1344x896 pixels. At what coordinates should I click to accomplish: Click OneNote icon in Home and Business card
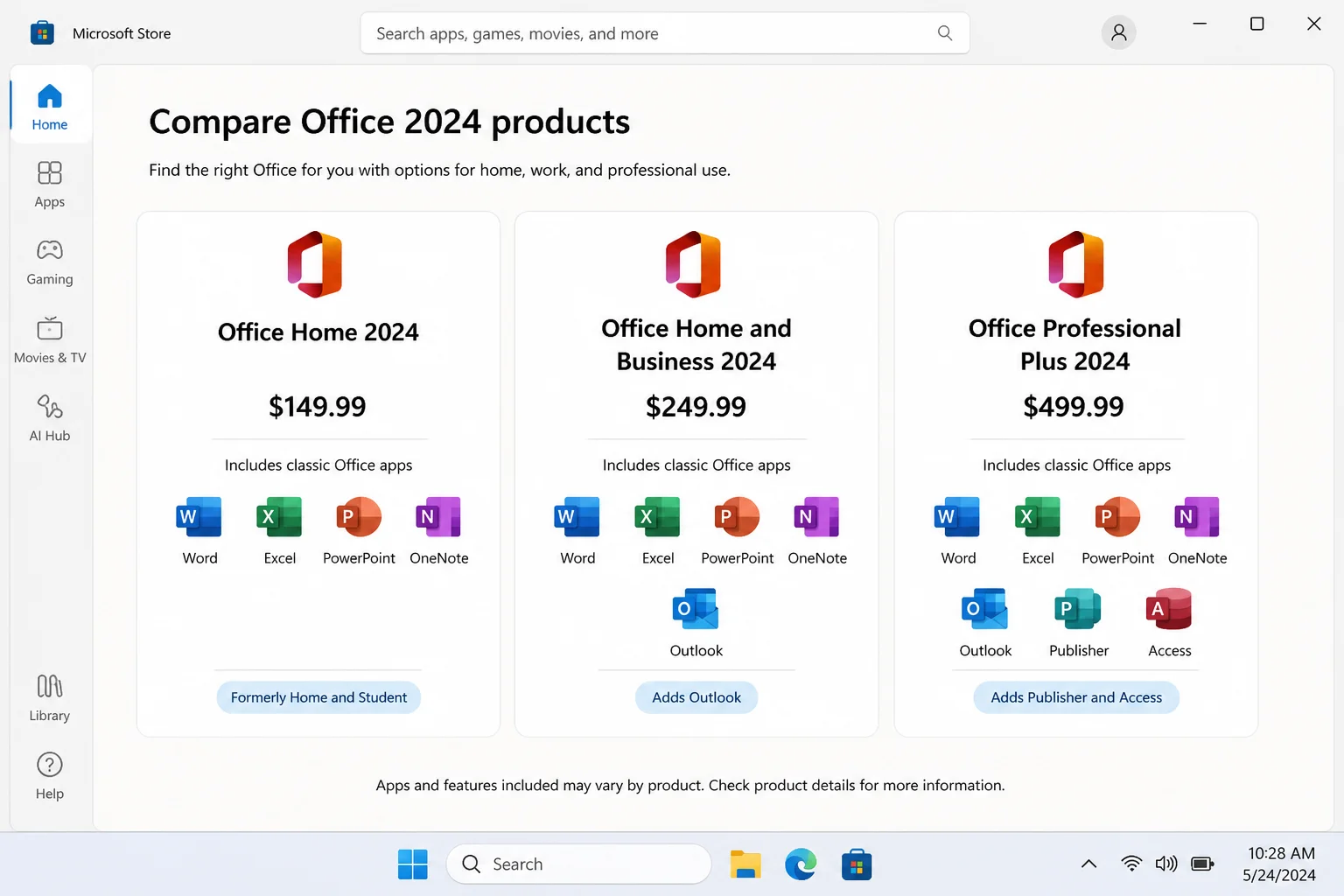click(x=816, y=517)
